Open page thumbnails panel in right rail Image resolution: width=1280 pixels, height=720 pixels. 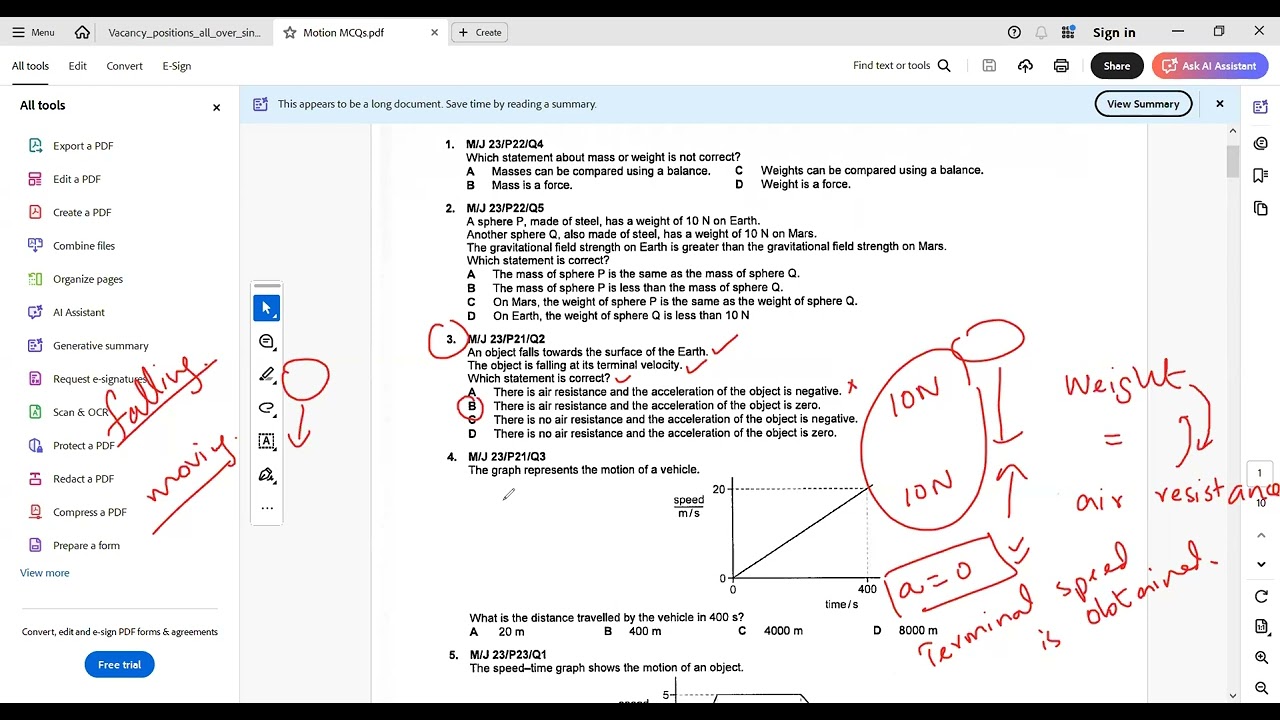coord(1260,208)
